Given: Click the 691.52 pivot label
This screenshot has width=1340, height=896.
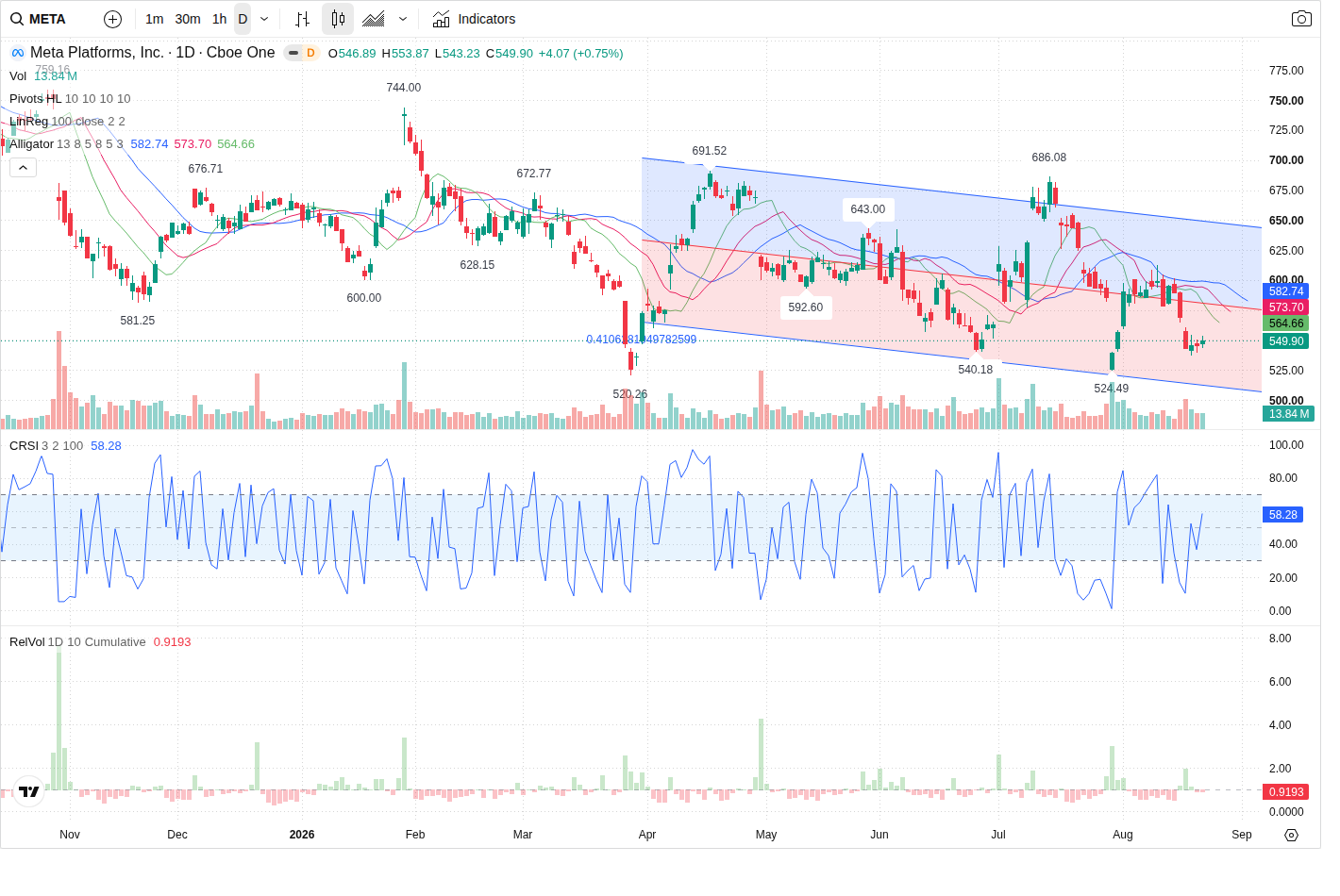Looking at the screenshot, I should click(x=710, y=151).
